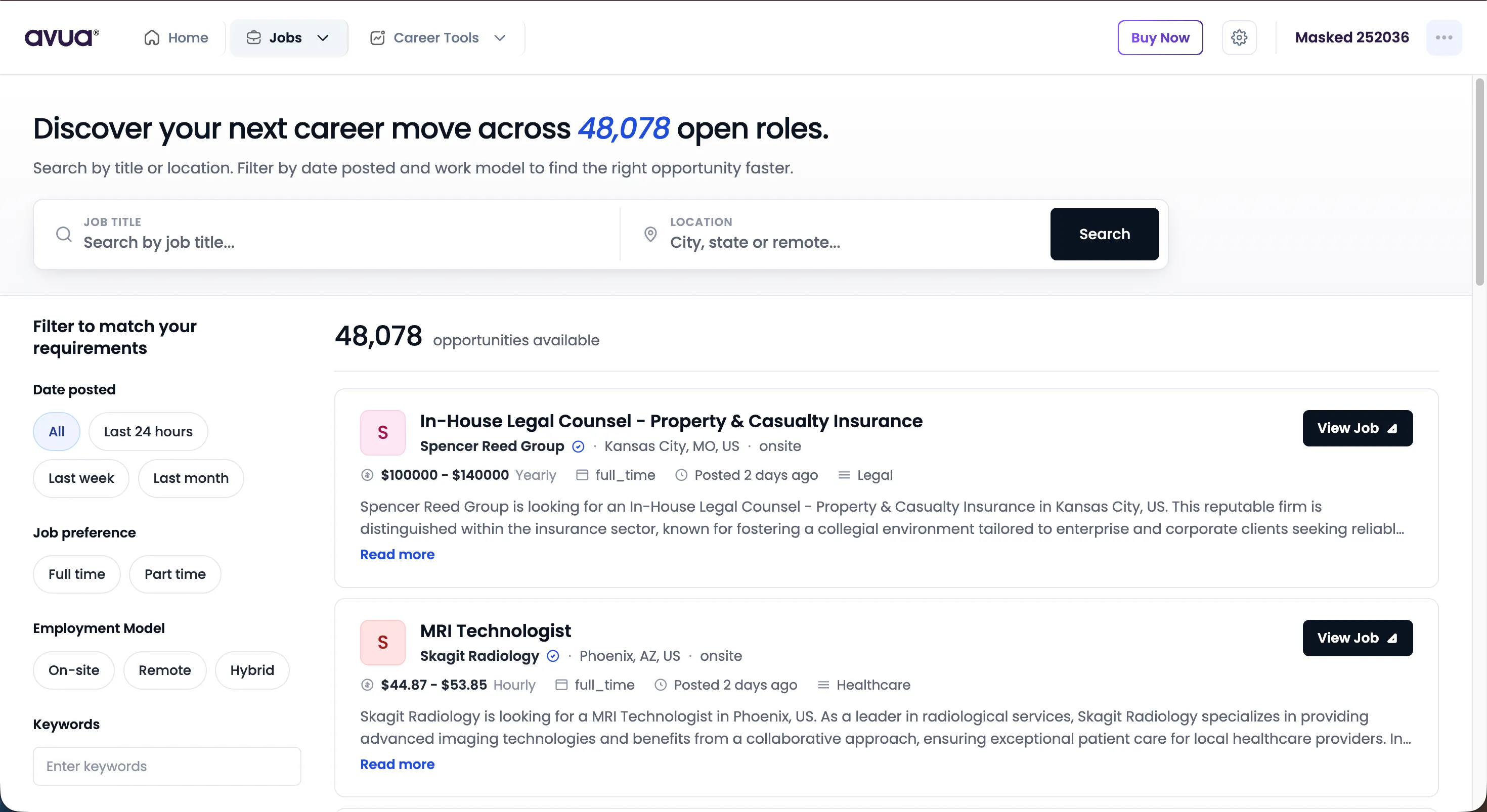This screenshot has height=812, width=1487.
Task: Click the Career Tools icon in navbar
Action: (x=377, y=37)
